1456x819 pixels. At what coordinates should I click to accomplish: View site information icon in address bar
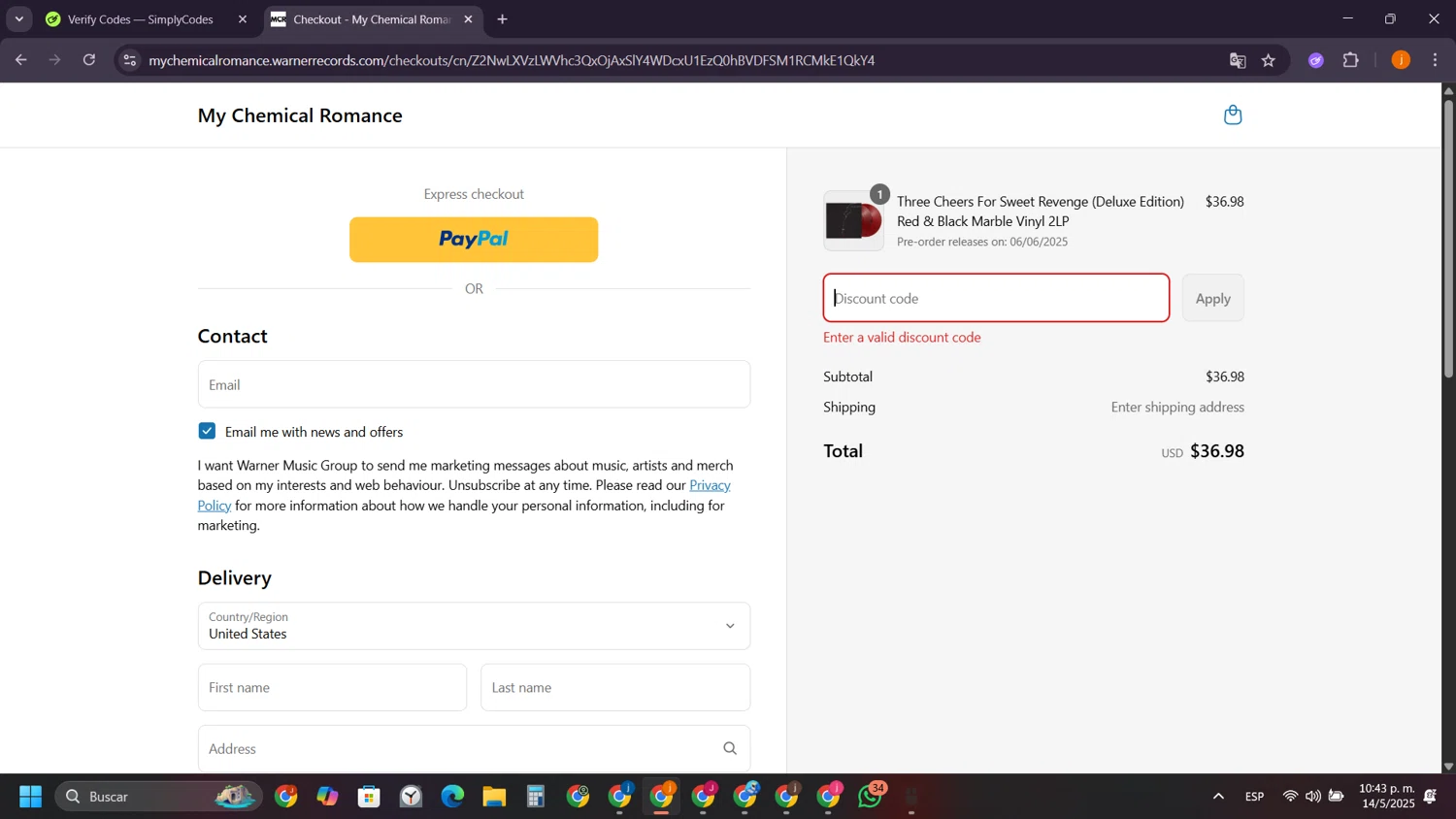click(130, 60)
